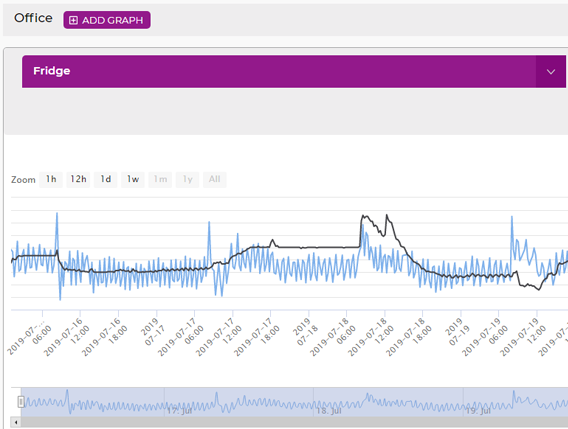Image resolution: width=568 pixels, height=429 pixels.
Task: Set zoom range to 1w
Action: pos(133,179)
